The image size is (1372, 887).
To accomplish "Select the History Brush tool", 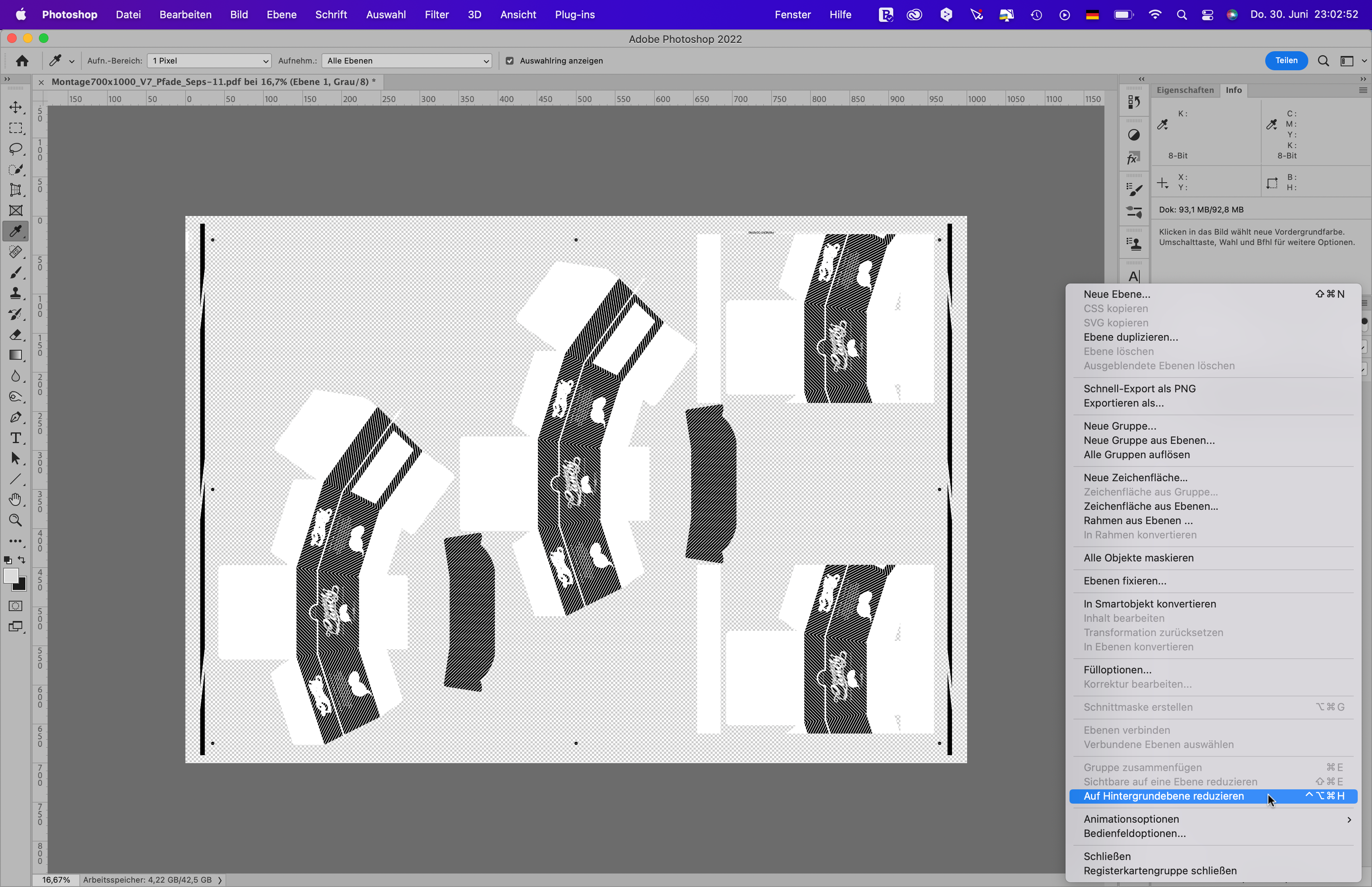I will [15, 314].
